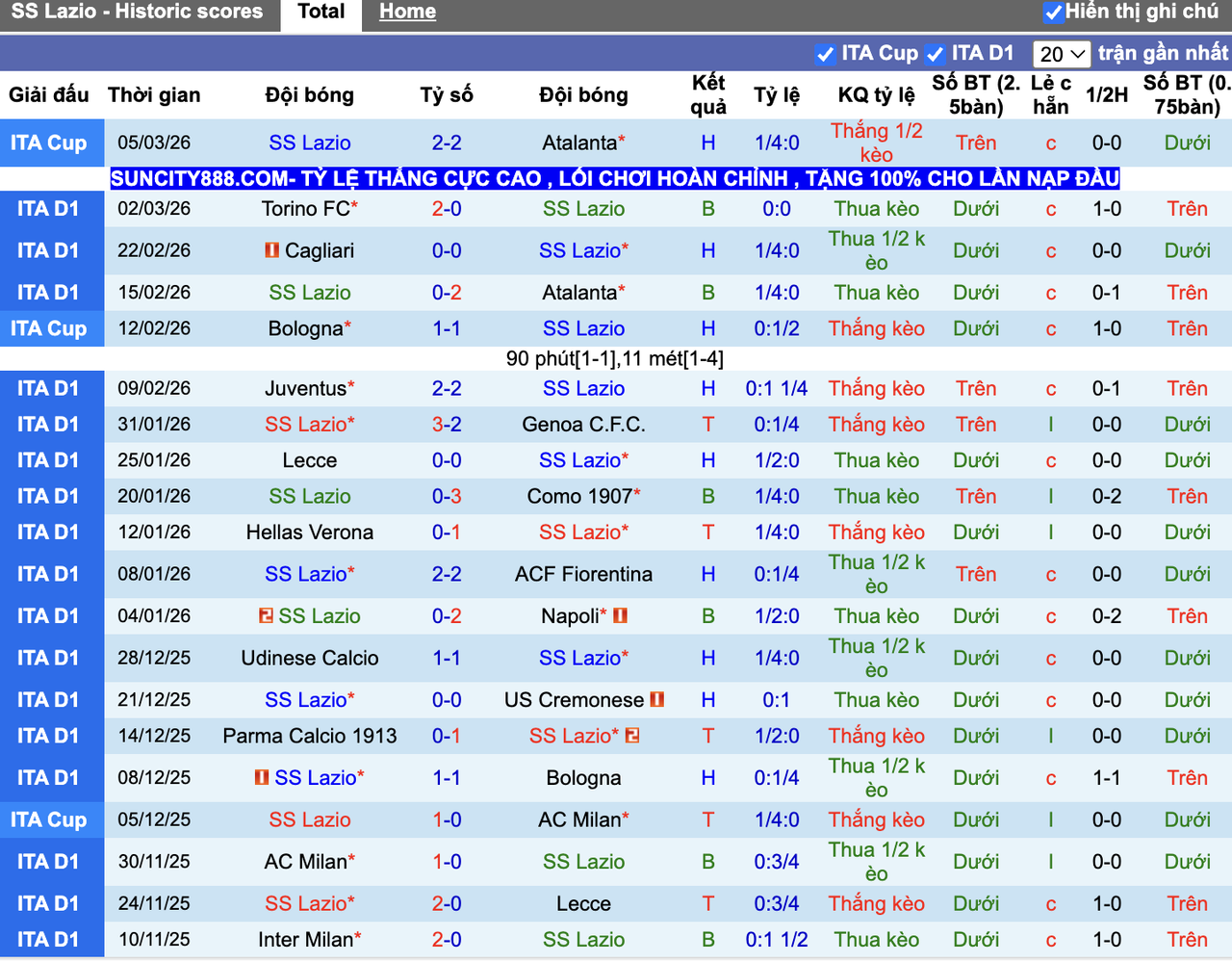Open the 0-3 score against Como 1907
Image resolution: width=1232 pixels, height=962 pixels.
[447, 496]
